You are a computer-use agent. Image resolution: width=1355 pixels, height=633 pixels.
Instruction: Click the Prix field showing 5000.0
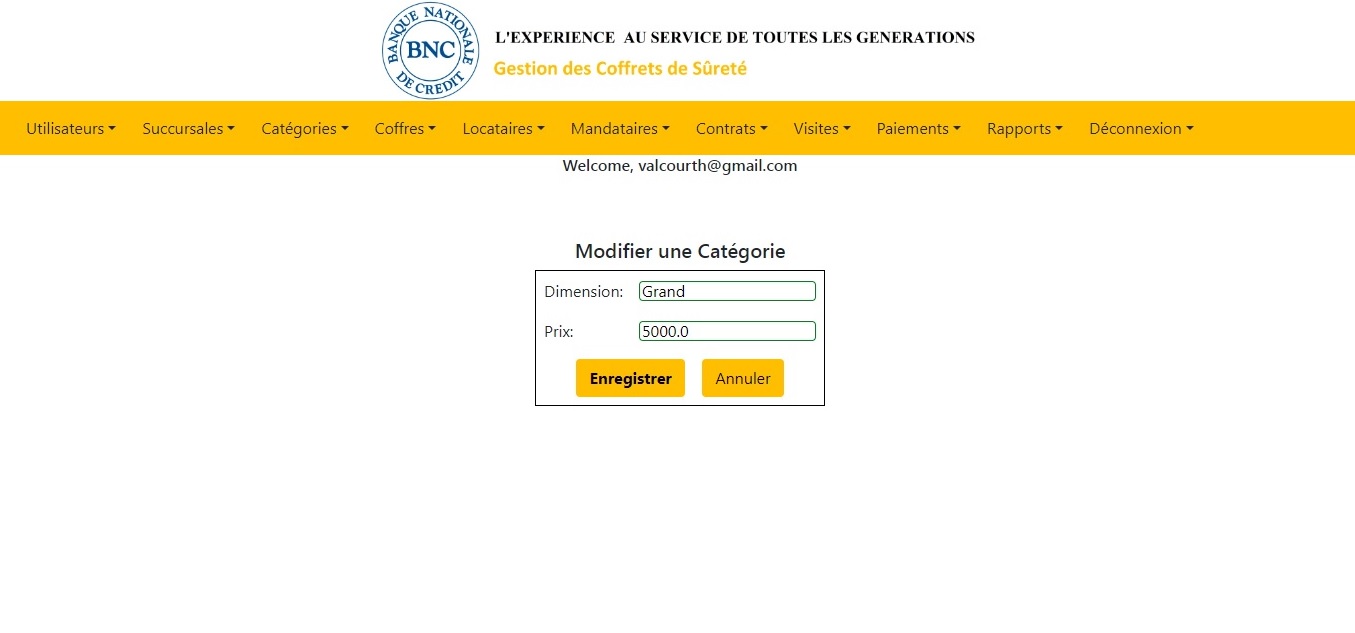[x=727, y=331]
